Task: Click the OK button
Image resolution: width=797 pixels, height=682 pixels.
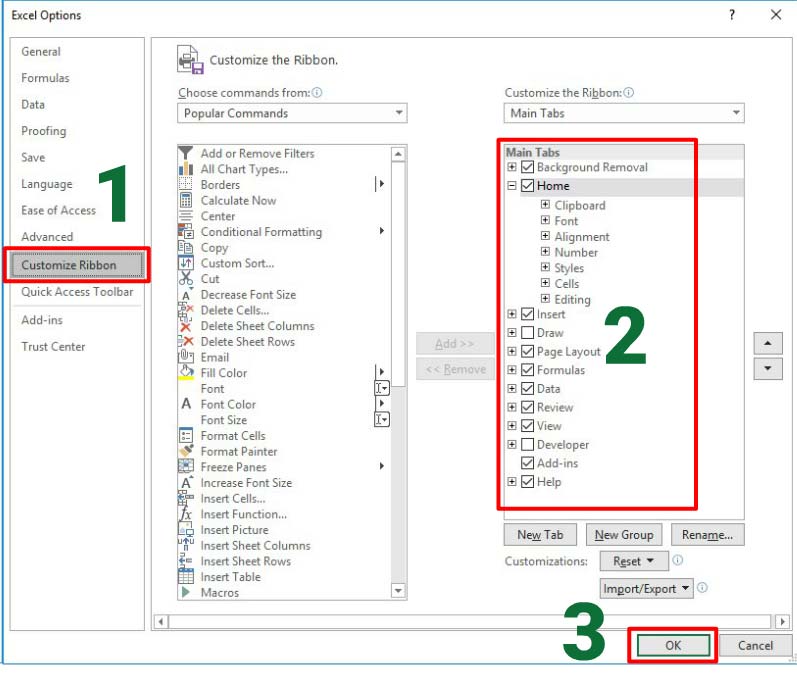Action: [x=673, y=645]
